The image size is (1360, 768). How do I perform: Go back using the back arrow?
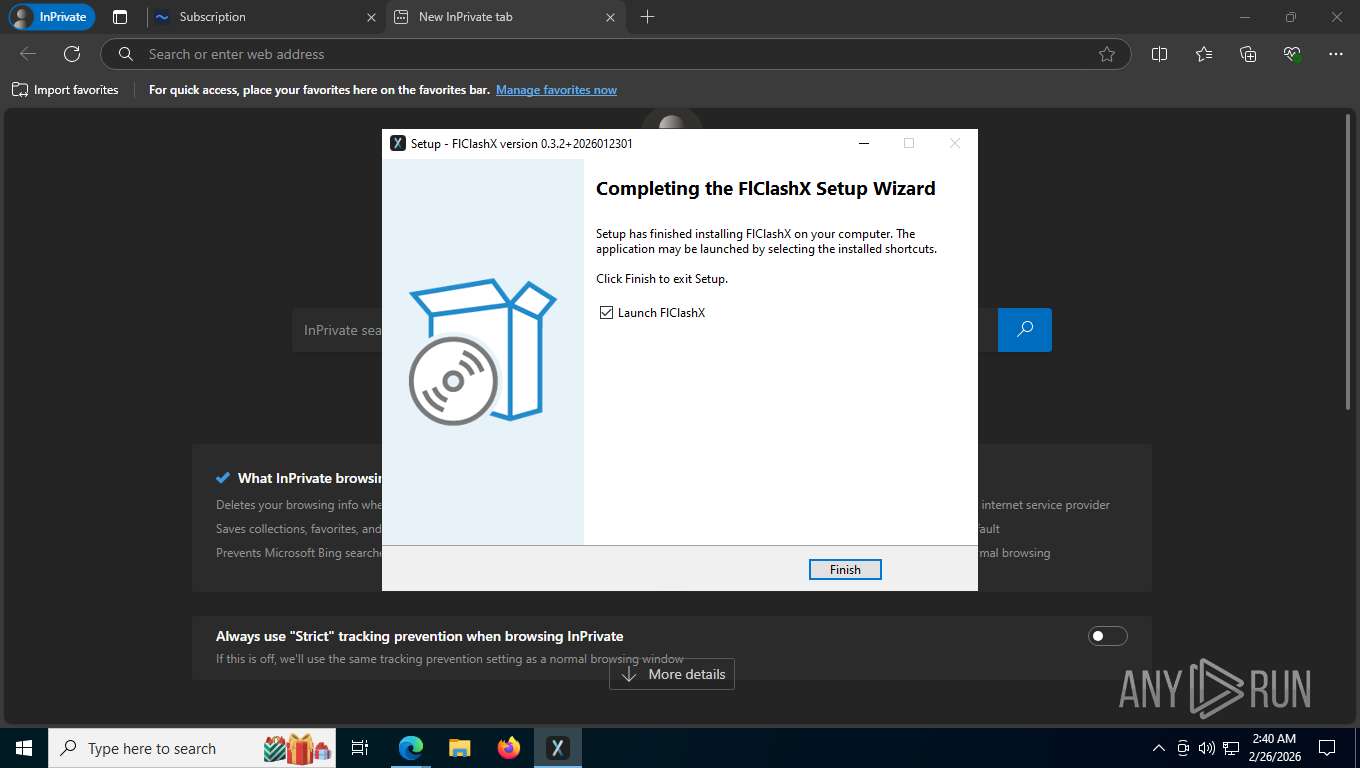coord(28,54)
